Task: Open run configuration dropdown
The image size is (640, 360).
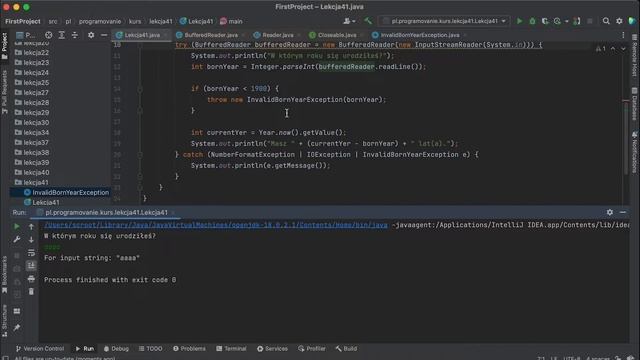Action: point(444,21)
